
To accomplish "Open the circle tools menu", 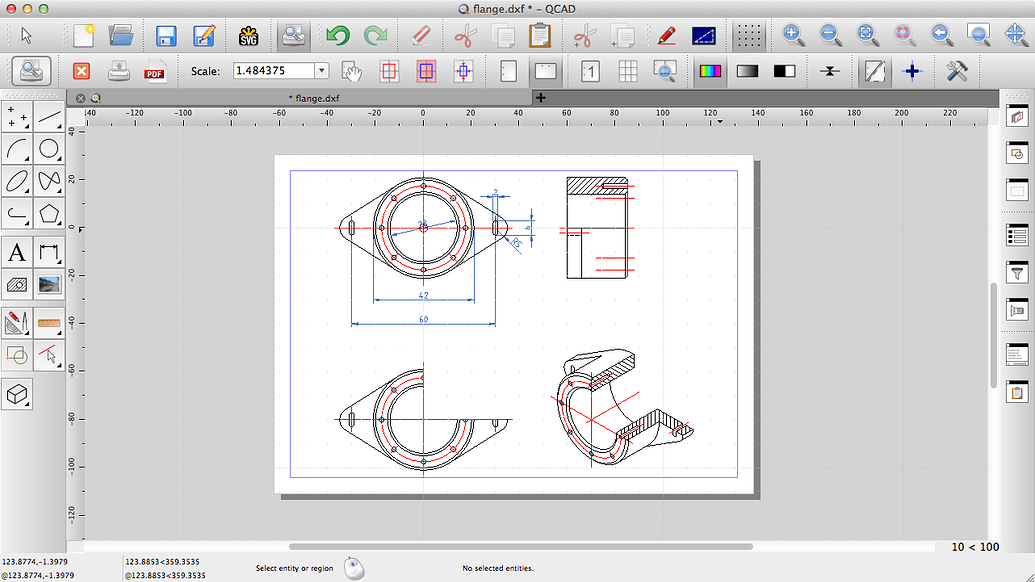I will [50, 148].
